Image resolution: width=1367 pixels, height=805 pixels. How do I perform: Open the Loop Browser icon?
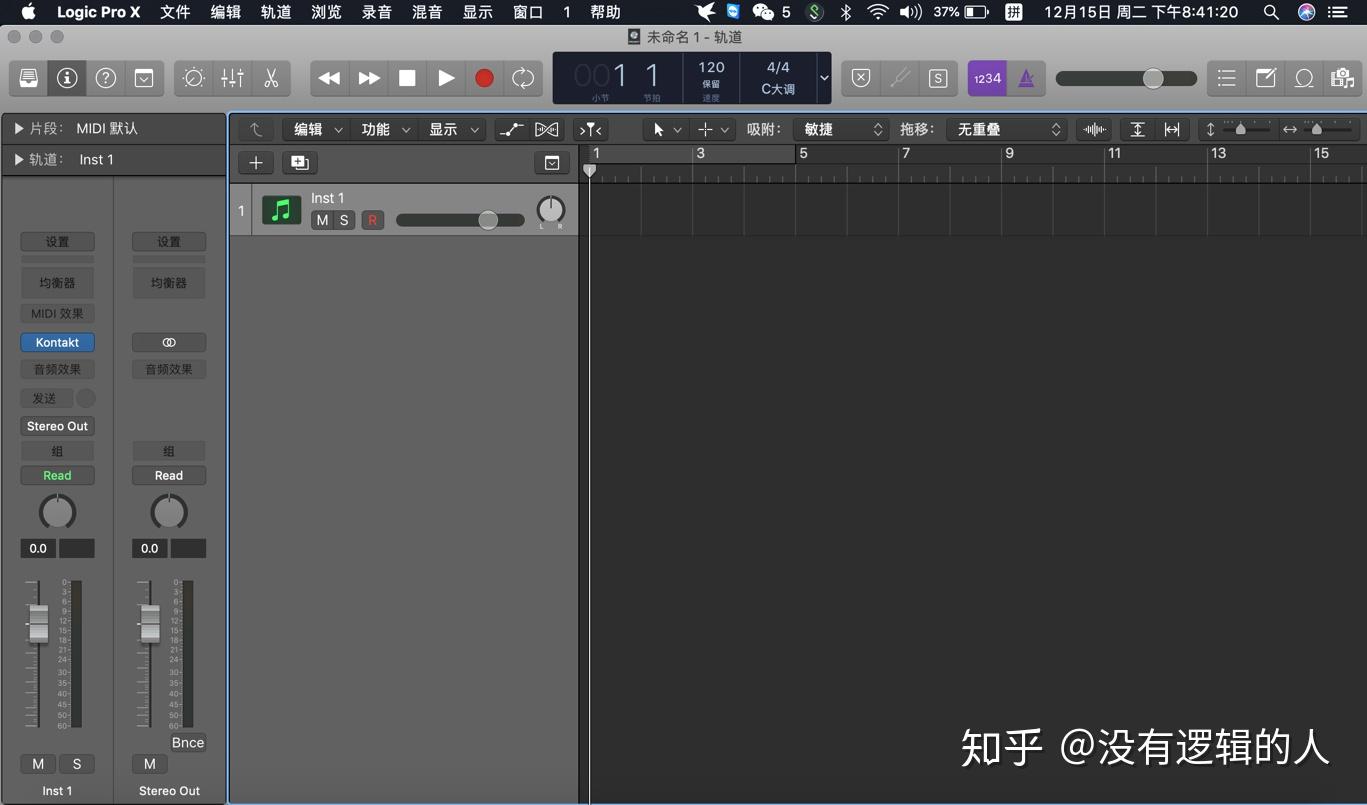[x=1304, y=78]
